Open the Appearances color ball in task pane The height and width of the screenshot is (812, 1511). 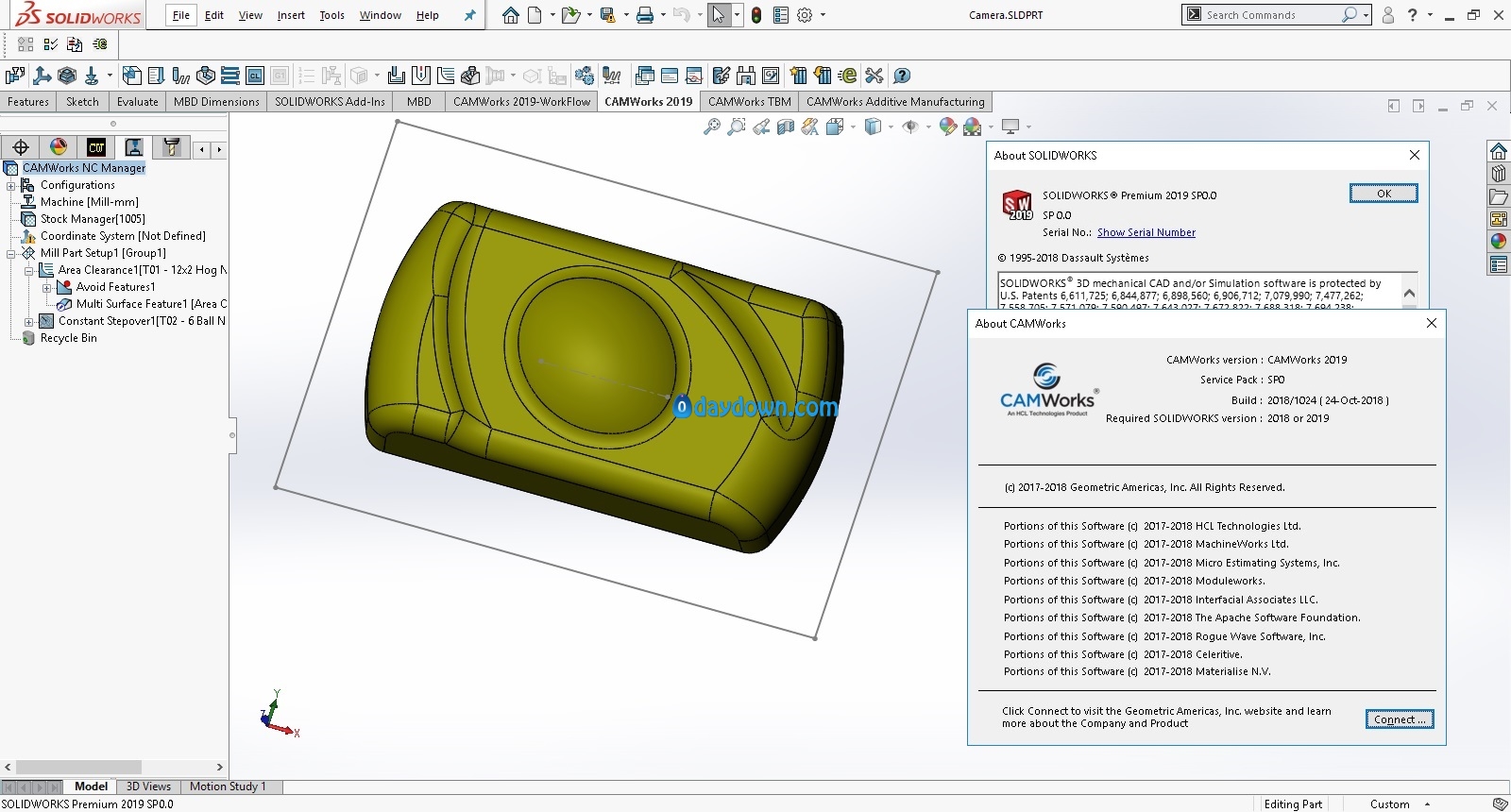(x=1498, y=241)
